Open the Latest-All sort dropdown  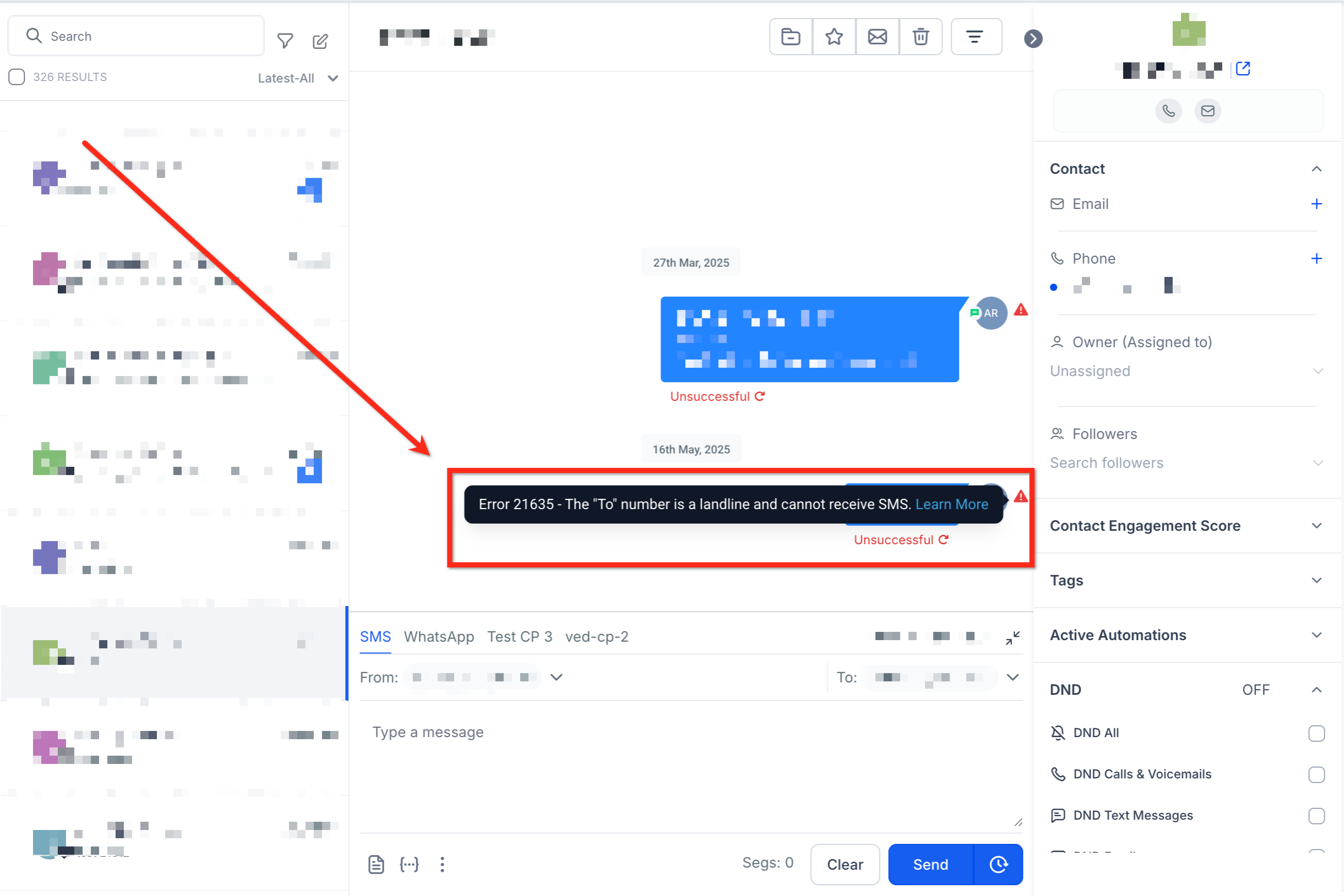(x=298, y=78)
